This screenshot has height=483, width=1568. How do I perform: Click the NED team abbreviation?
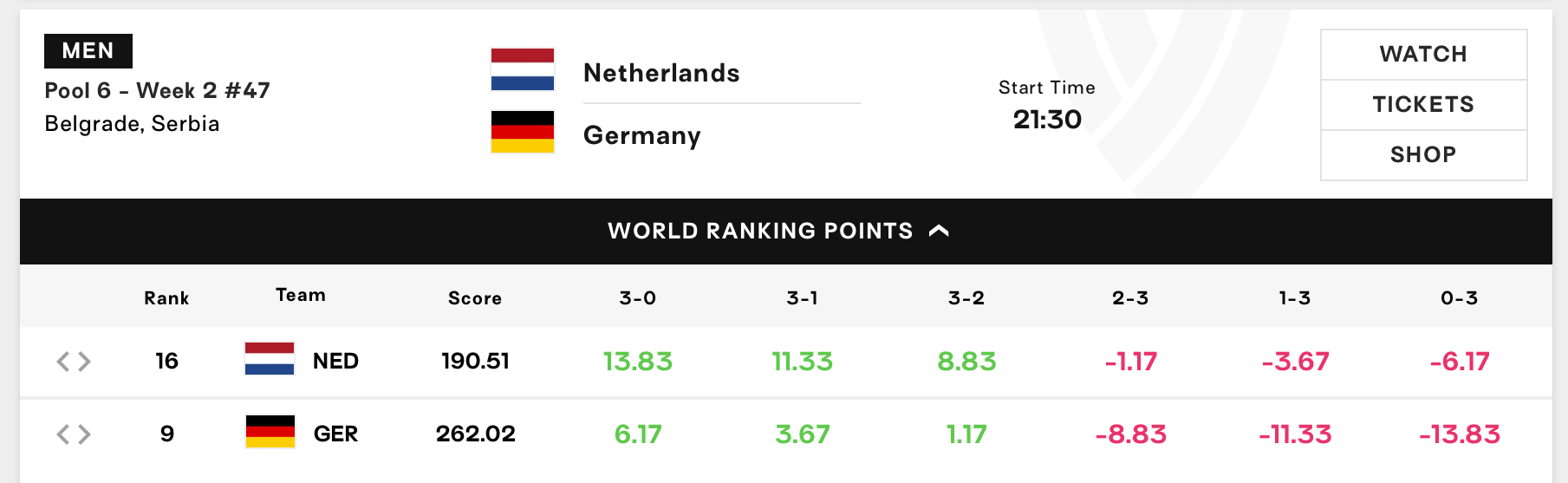point(335,361)
